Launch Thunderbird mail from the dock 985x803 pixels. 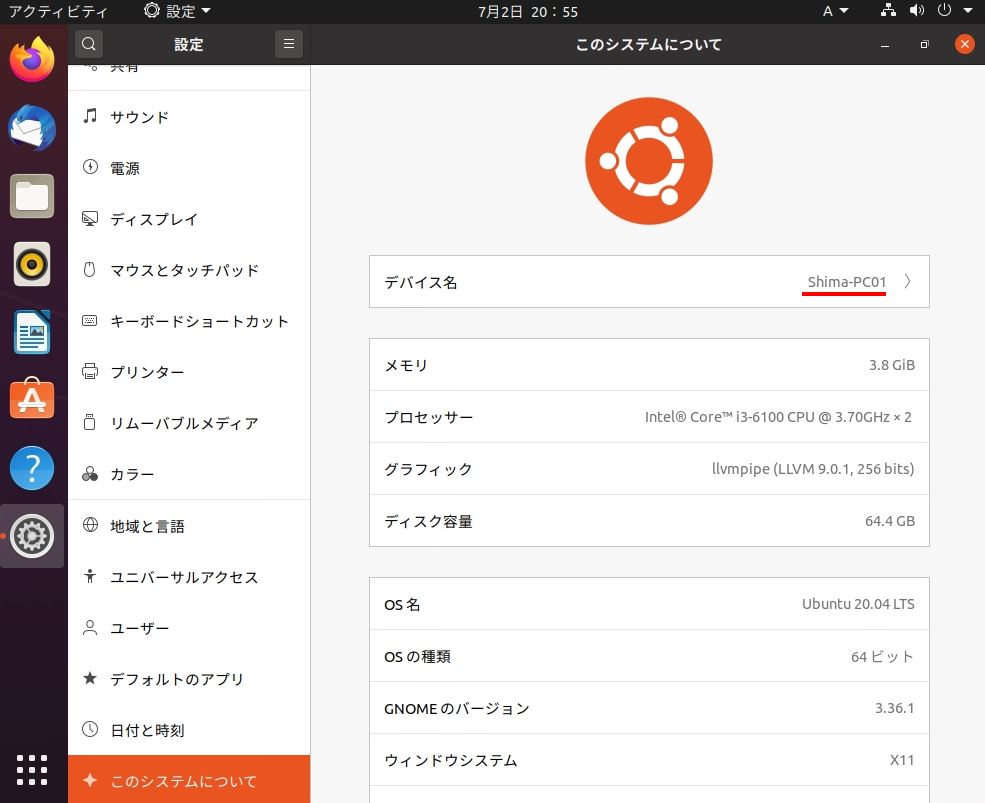(x=32, y=128)
